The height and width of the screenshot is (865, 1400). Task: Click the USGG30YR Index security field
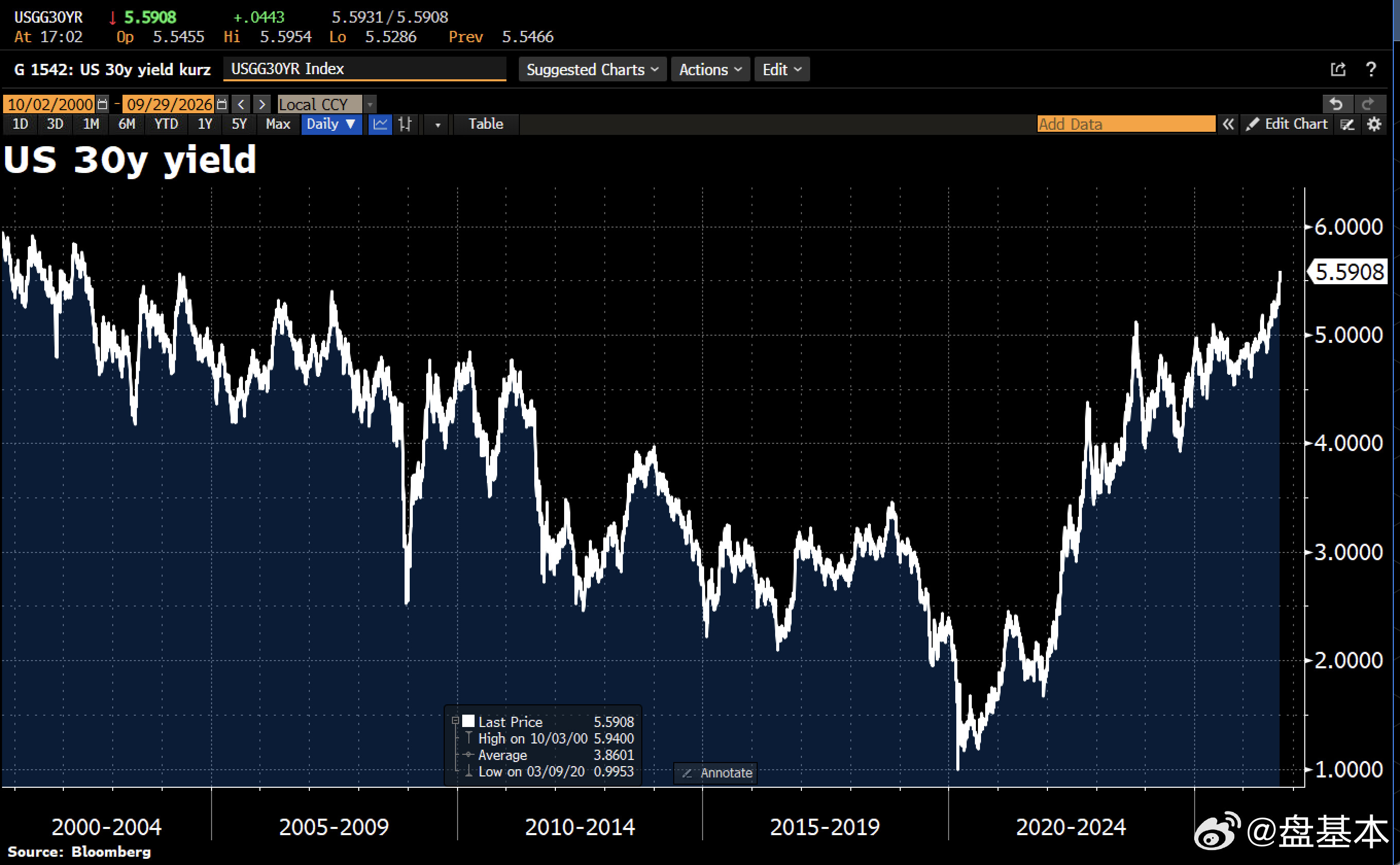[x=364, y=68]
